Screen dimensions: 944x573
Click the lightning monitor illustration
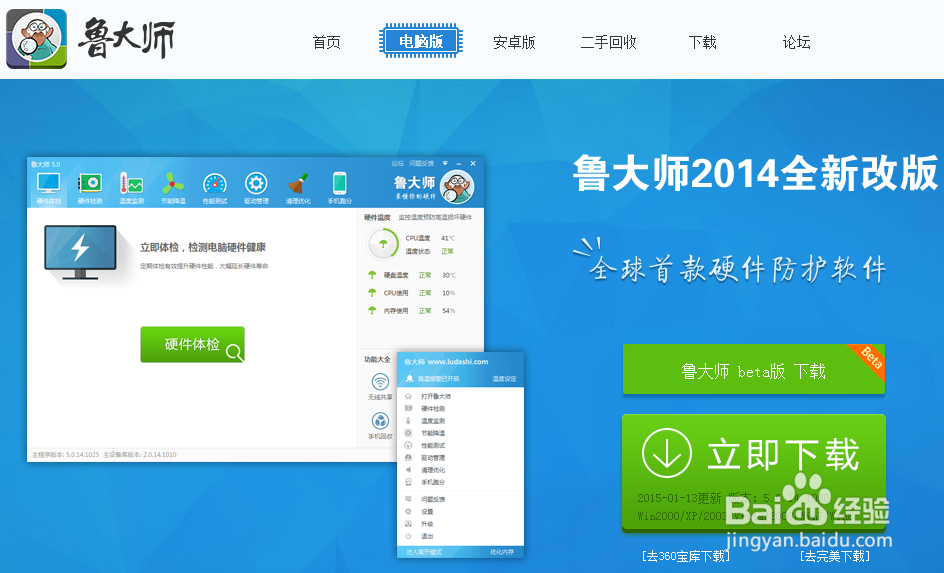pos(80,252)
